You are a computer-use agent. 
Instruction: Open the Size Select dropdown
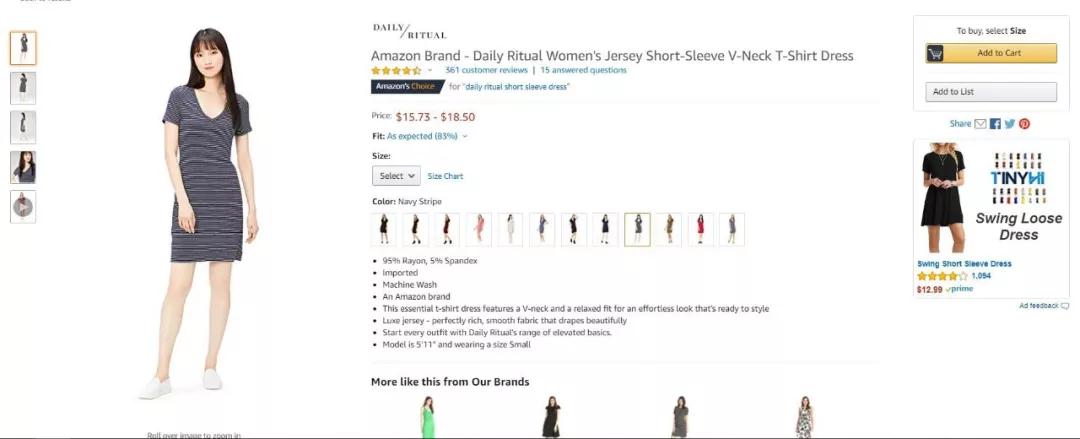click(396, 176)
